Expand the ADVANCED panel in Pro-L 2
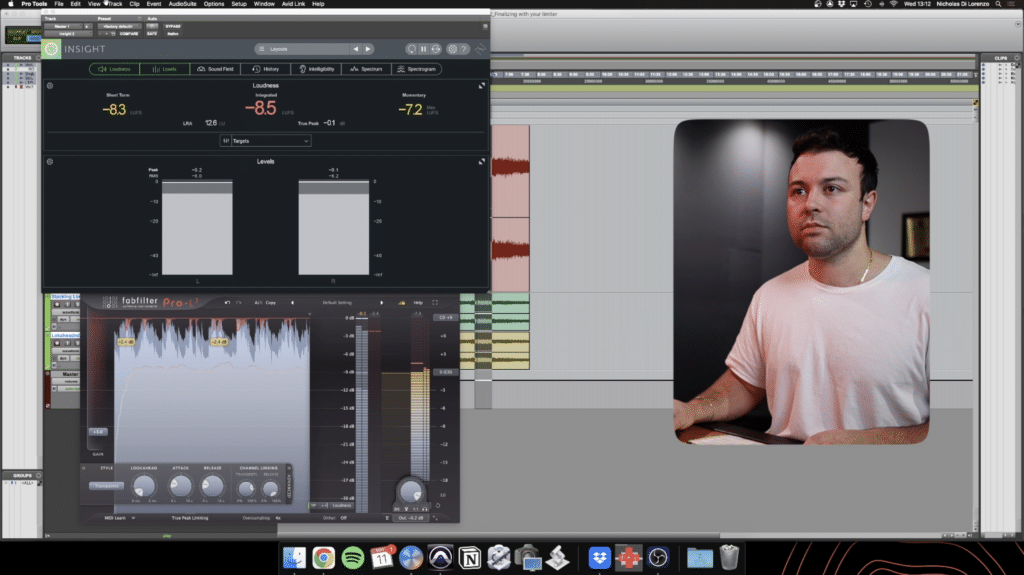This screenshot has height=575, width=1024. click(x=289, y=485)
